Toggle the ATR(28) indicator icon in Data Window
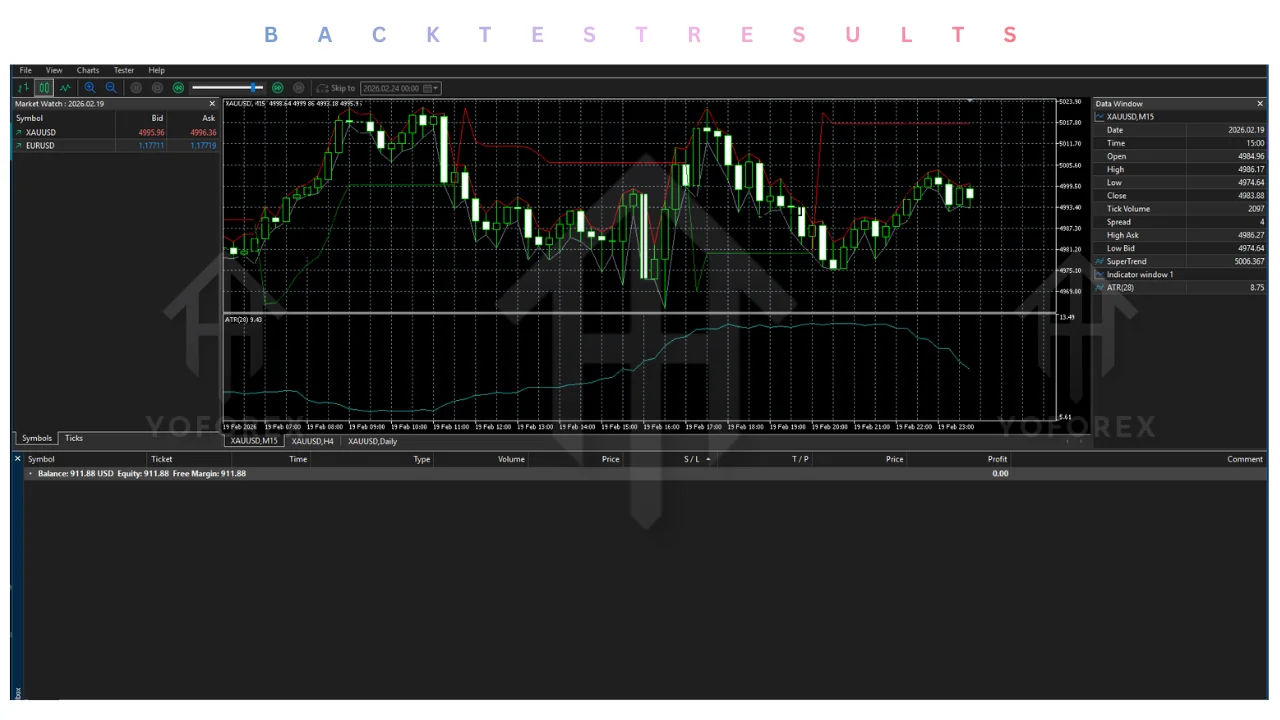1280x720 pixels. (x=1099, y=287)
